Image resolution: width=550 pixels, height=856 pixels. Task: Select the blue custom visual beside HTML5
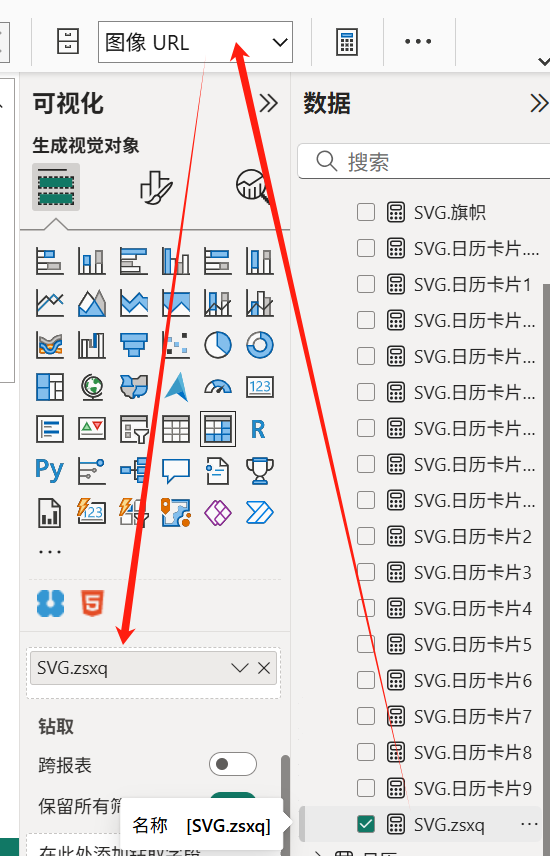point(50,603)
